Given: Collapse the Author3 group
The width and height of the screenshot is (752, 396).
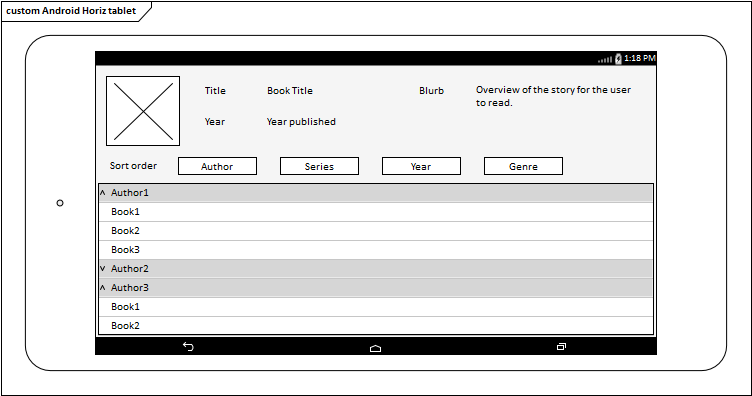Looking at the screenshot, I should point(102,288).
